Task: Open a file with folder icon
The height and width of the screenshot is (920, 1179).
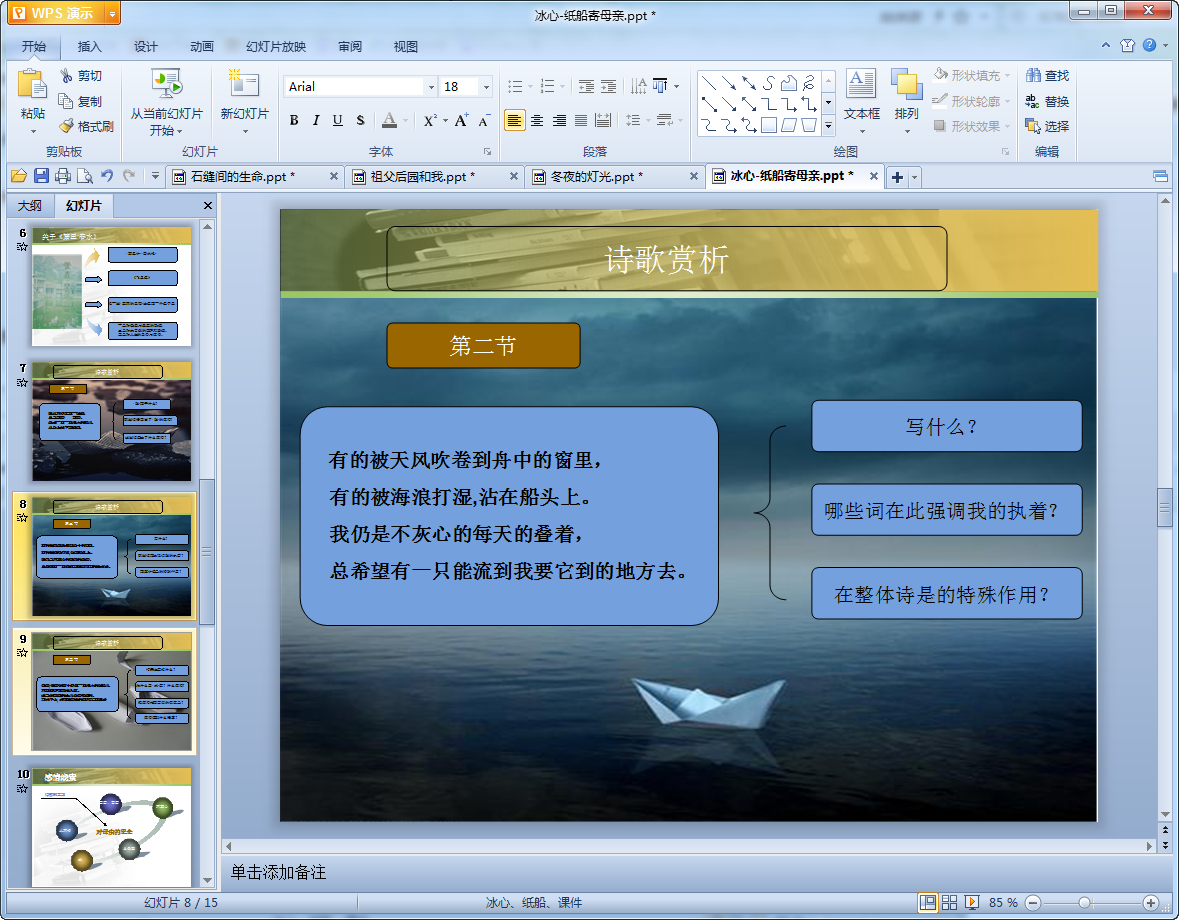Action: (19, 176)
